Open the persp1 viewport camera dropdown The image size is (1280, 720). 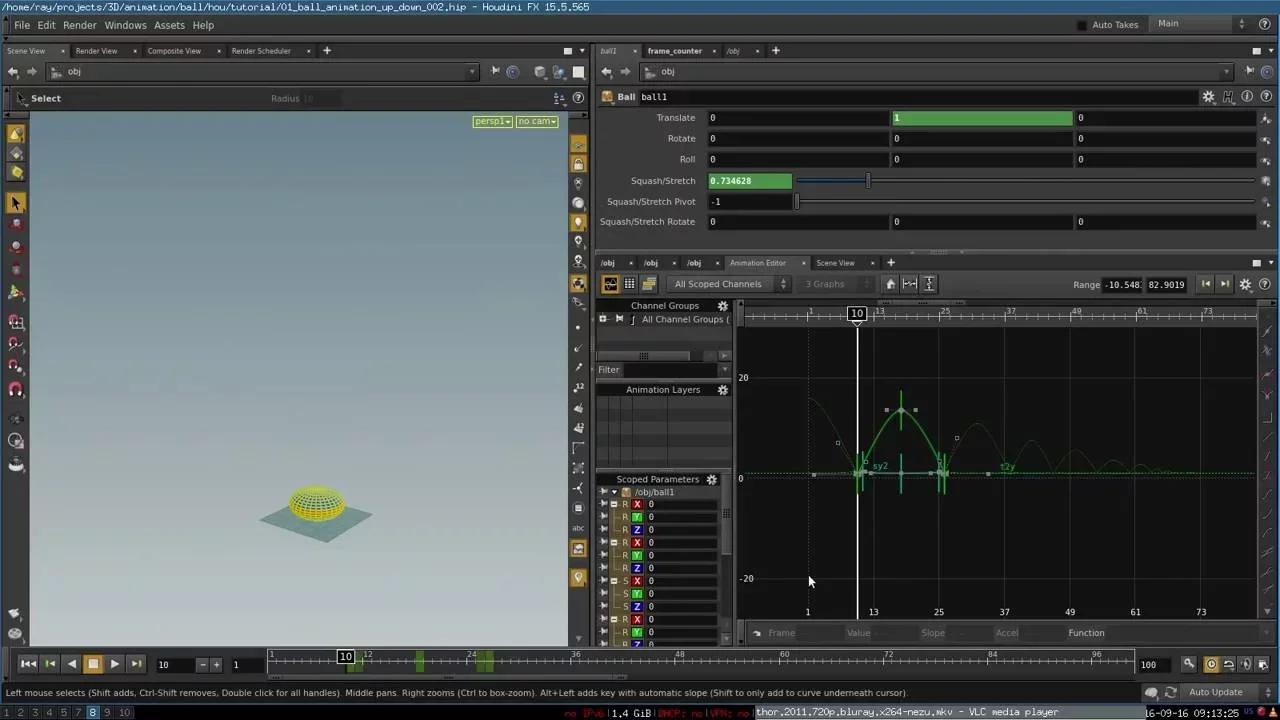492,121
